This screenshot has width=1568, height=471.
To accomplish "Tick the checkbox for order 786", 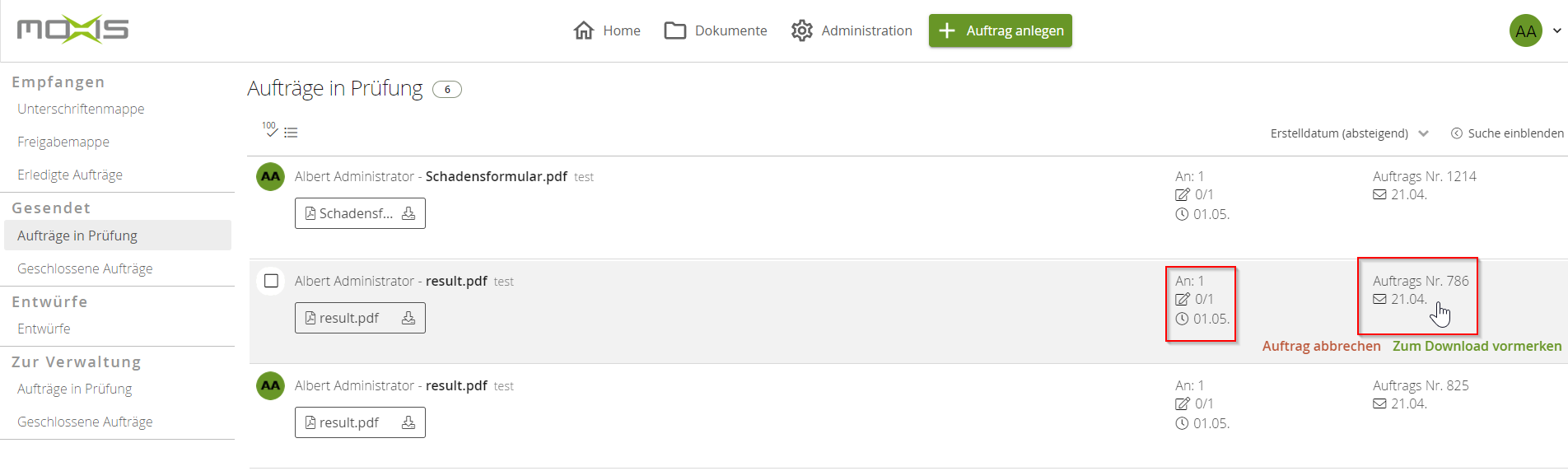I will tap(271, 281).
